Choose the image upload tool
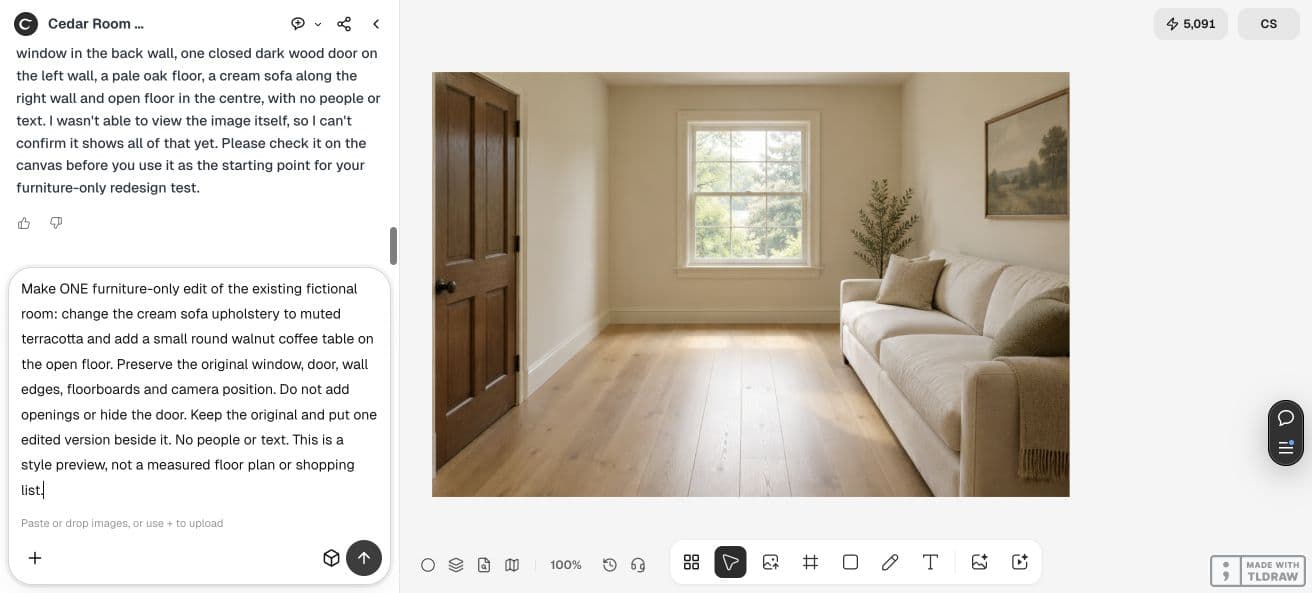The width and height of the screenshot is (1312, 593). click(771, 562)
